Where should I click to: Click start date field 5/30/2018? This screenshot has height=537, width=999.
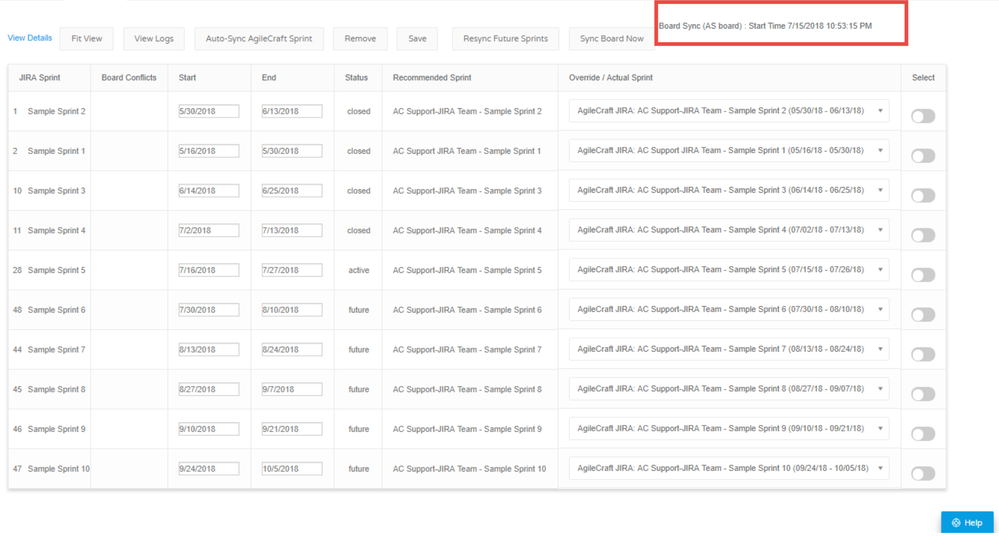[209, 111]
